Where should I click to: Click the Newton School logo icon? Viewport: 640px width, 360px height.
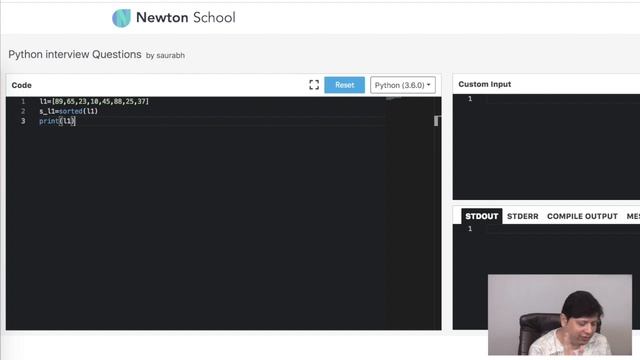[121, 18]
